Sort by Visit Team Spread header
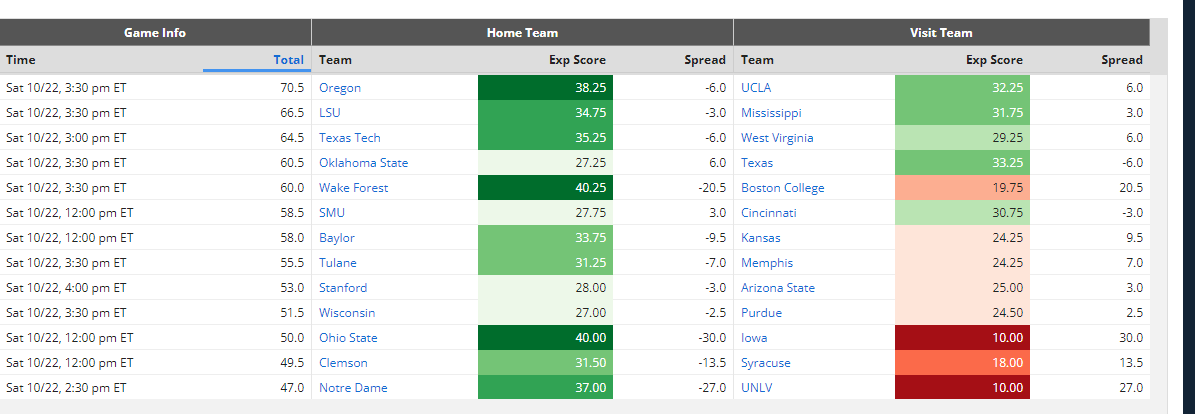 coord(1122,59)
